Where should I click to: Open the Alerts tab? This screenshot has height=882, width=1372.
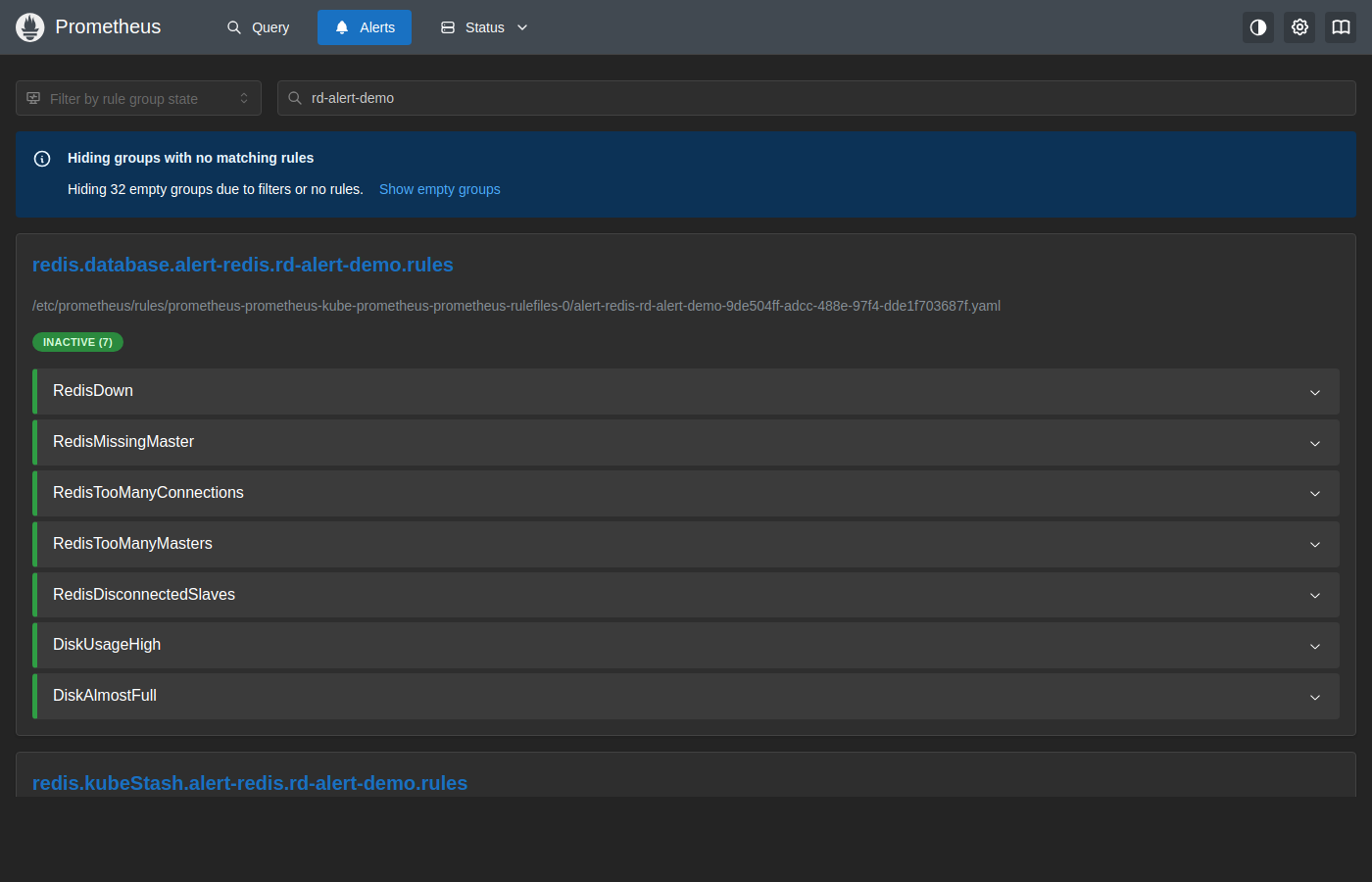tap(365, 27)
